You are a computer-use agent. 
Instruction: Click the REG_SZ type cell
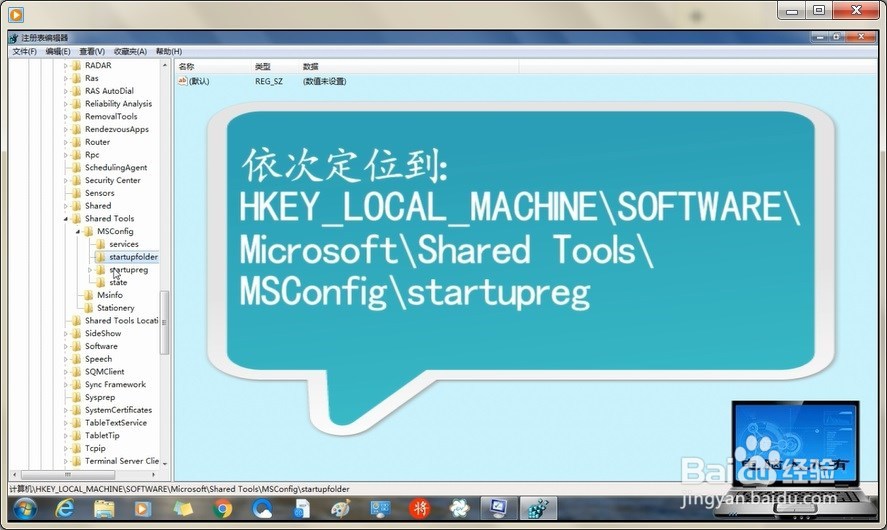[269, 81]
